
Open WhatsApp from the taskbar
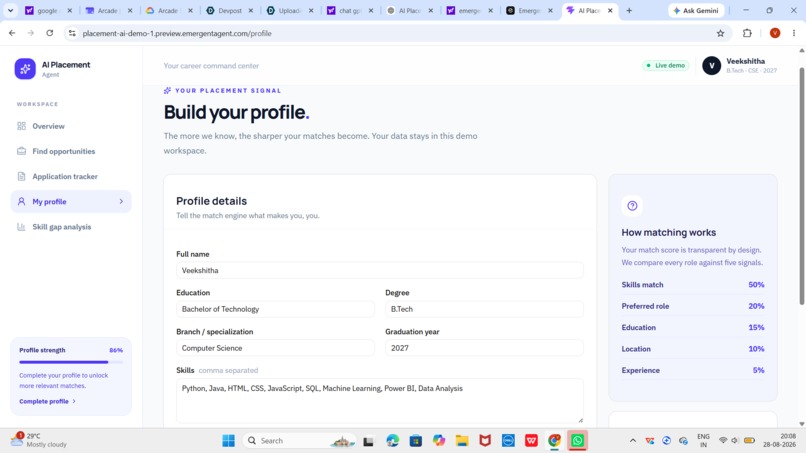pyautogui.click(x=577, y=441)
